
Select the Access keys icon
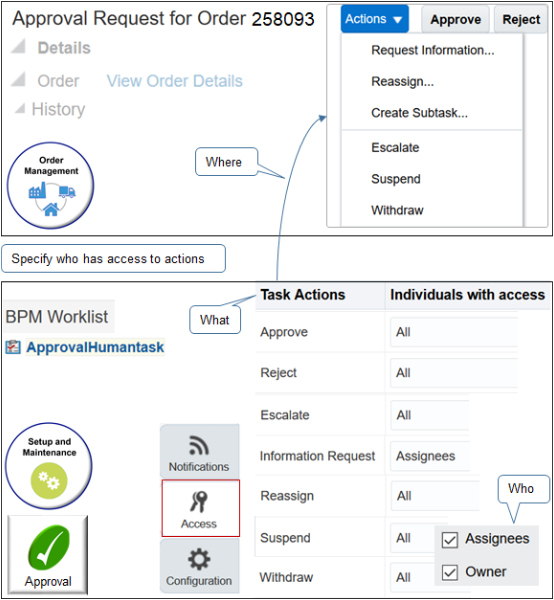(200, 508)
